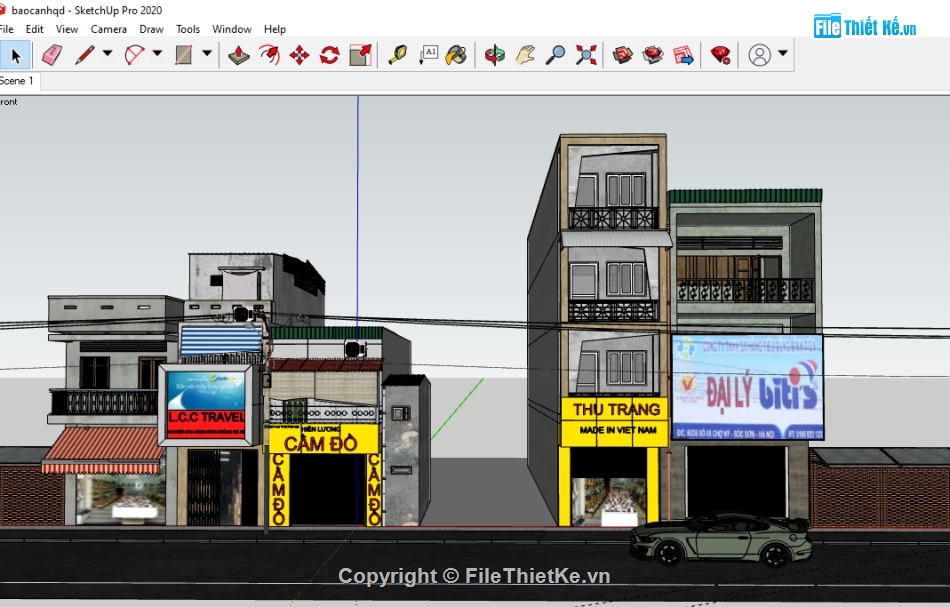The width and height of the screenshot is (950, 607).
Task: Open the Tools menu
Action: pyautogui.click(x=188, y=29)
